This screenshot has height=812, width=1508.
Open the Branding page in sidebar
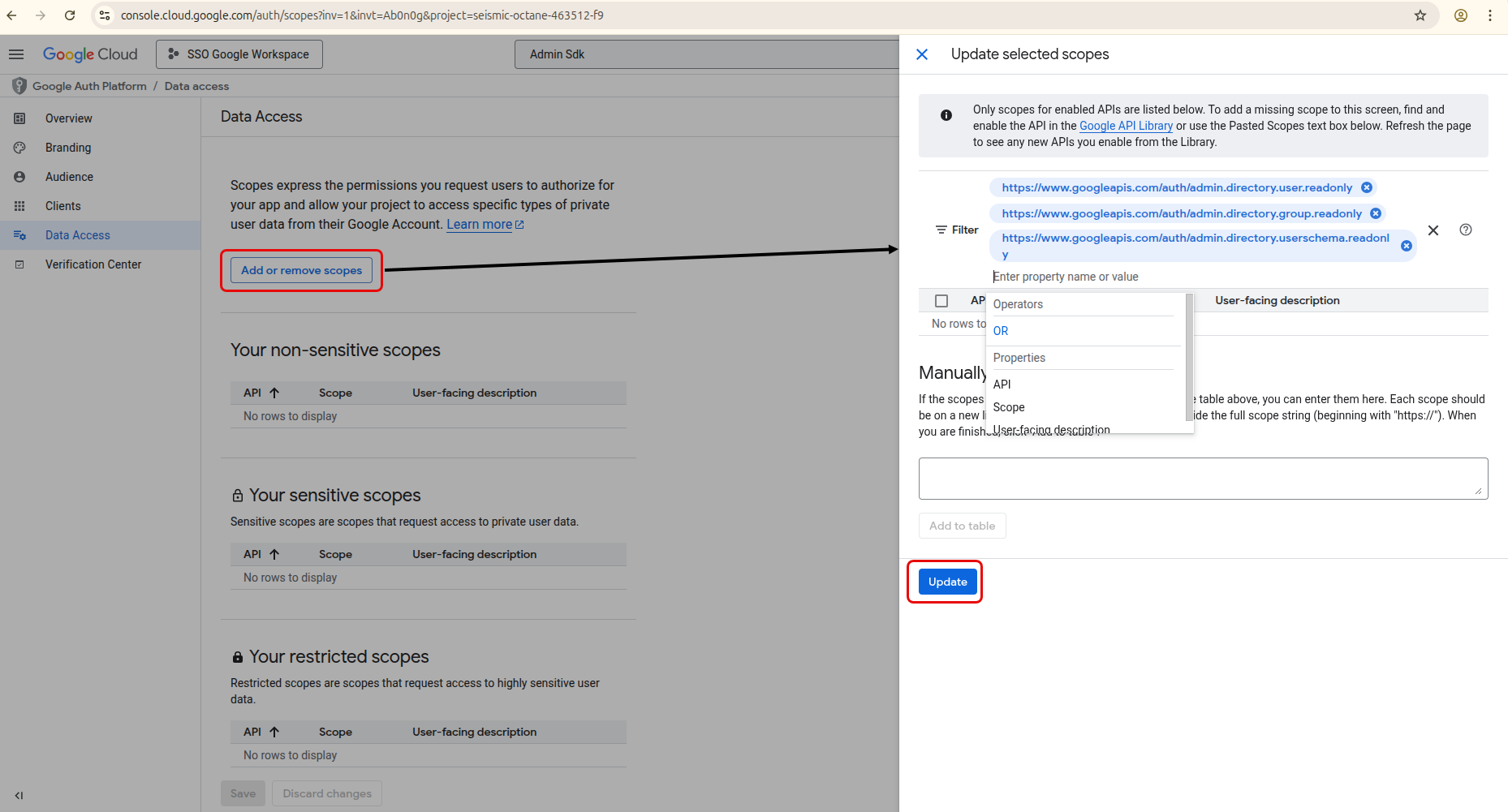coord(68,148)
